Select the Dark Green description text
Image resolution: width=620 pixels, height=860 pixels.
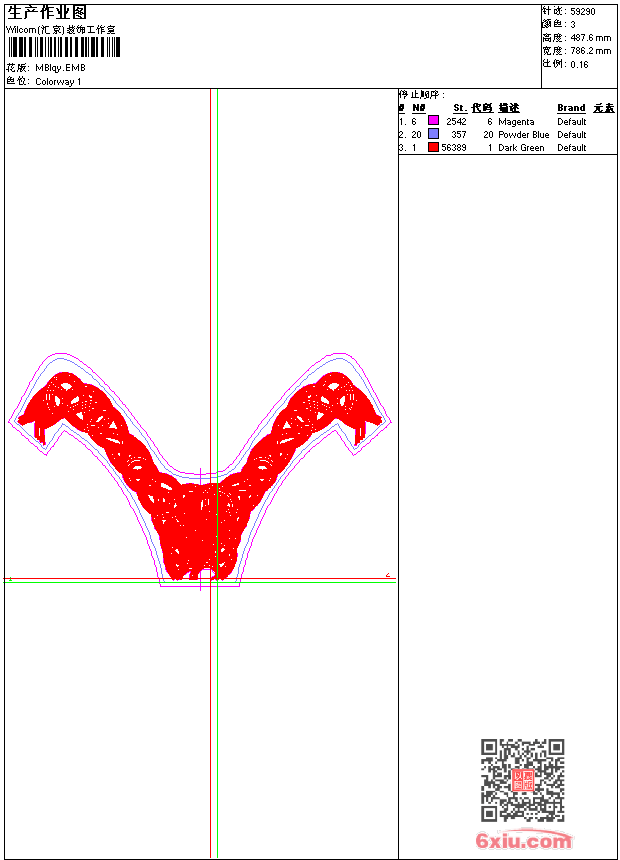[521, 148]
